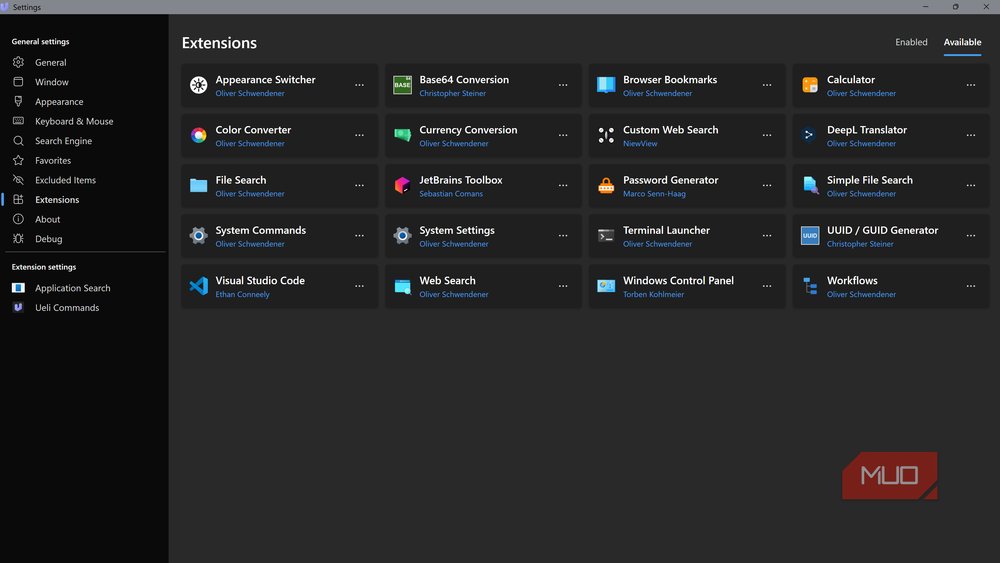Open the About page

[x=84, y=219]
